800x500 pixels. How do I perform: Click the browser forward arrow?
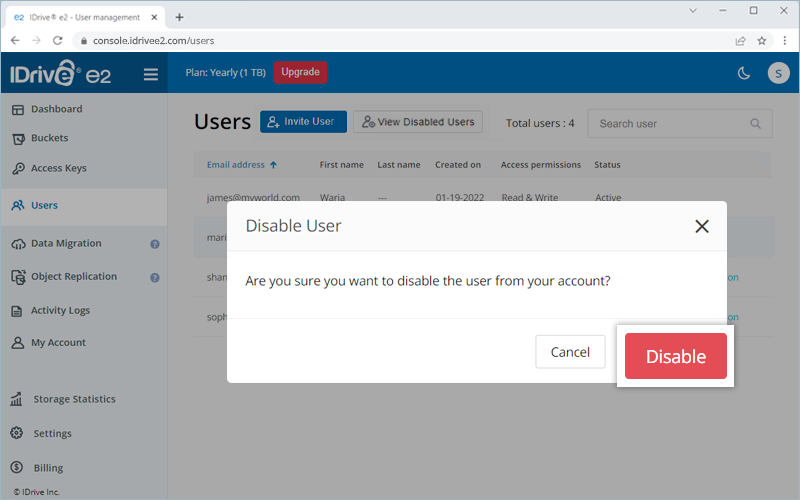pyautogui.click(x=36, y=40)
